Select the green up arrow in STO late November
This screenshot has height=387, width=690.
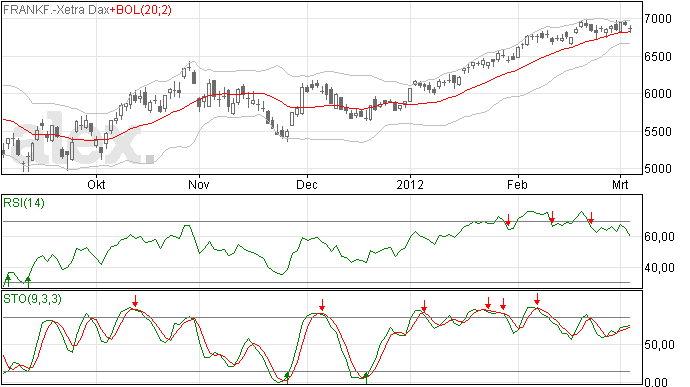(x=287, y=377)
